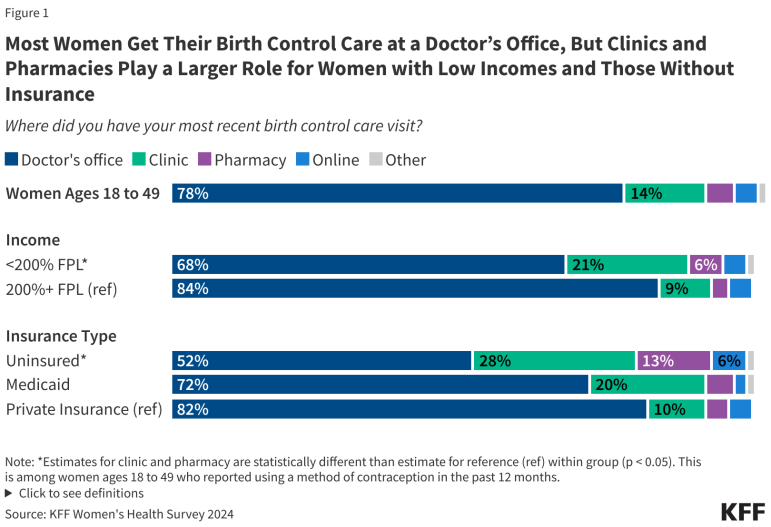Click the gray Other legend swatch
Screen dimensions: 771x527
375,160
